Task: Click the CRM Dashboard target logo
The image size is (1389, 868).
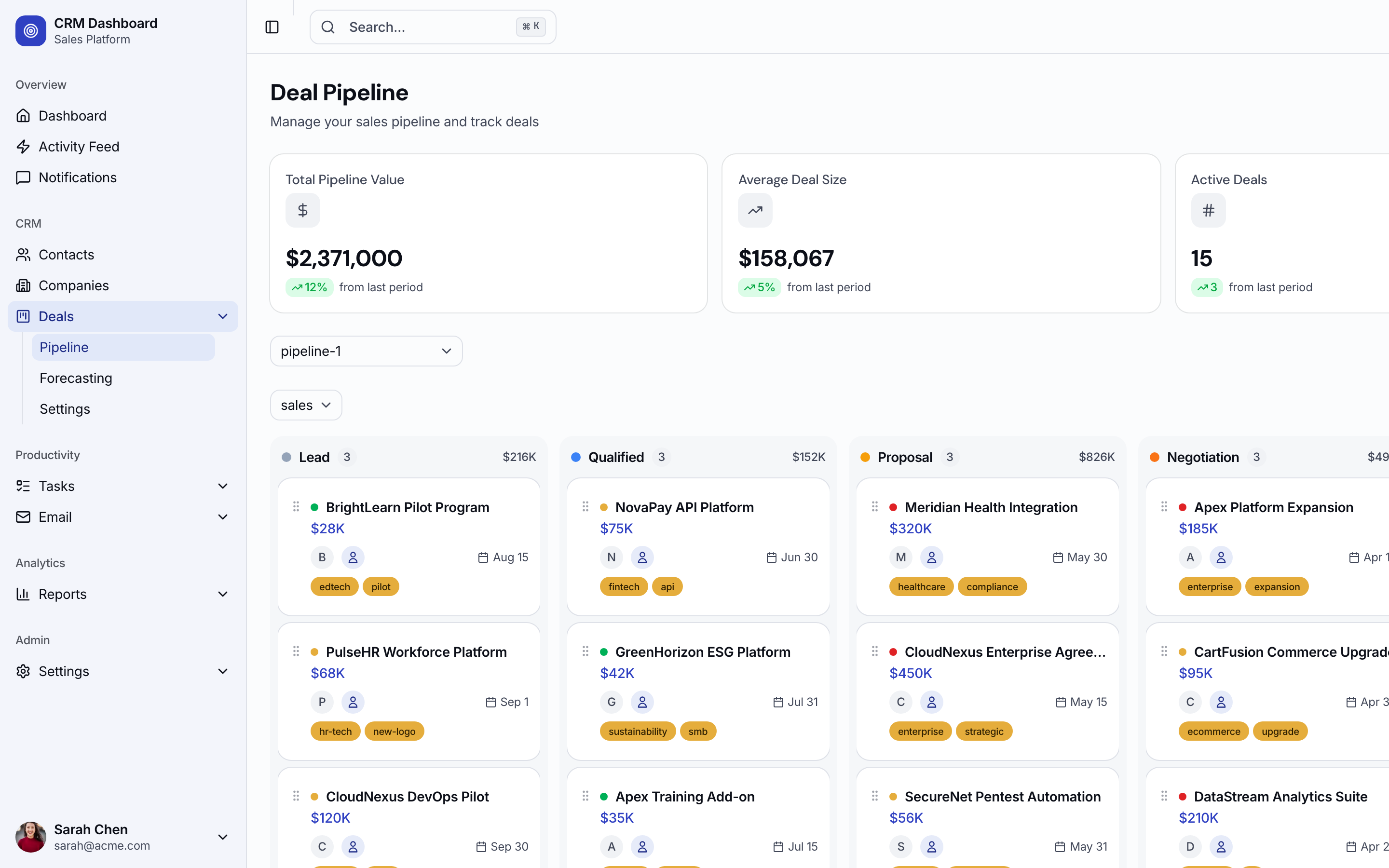Action: (x=30, y=31)
